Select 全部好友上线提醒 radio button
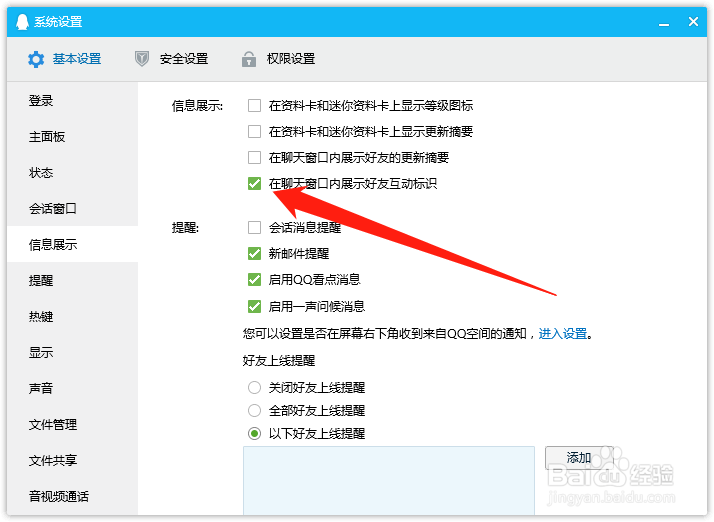This screenshot has width=714, height=522. pyautogui.click(x=255, y=410)
